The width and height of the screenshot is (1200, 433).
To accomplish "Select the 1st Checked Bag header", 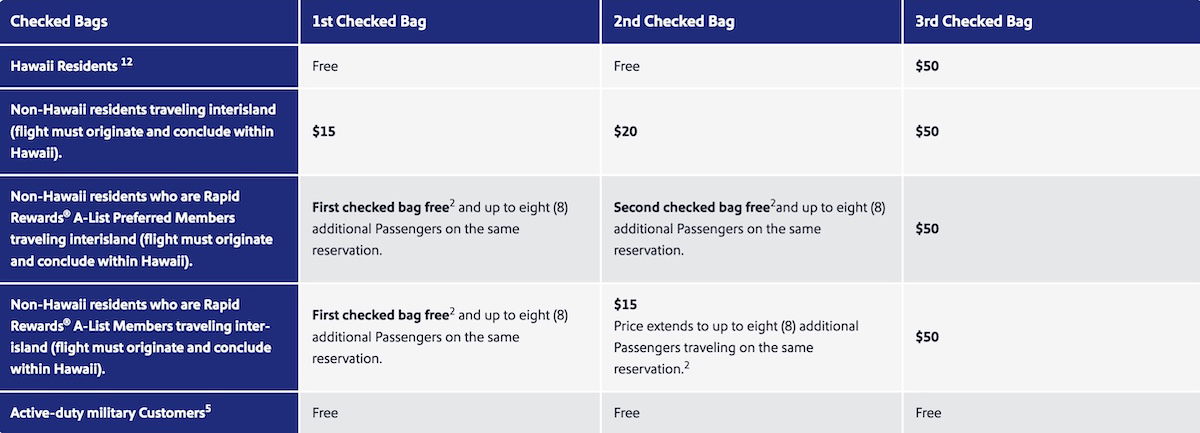I will [369, 21].
